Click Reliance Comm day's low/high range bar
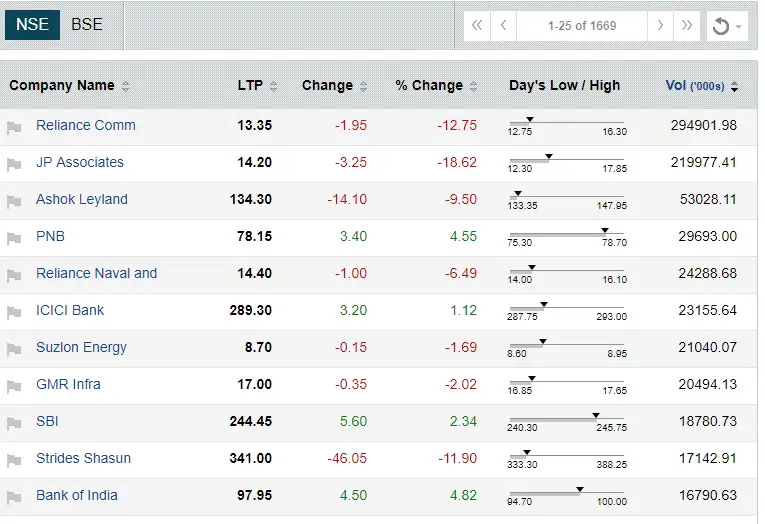Viewport: 765px width, 524px height. (567, 122)
